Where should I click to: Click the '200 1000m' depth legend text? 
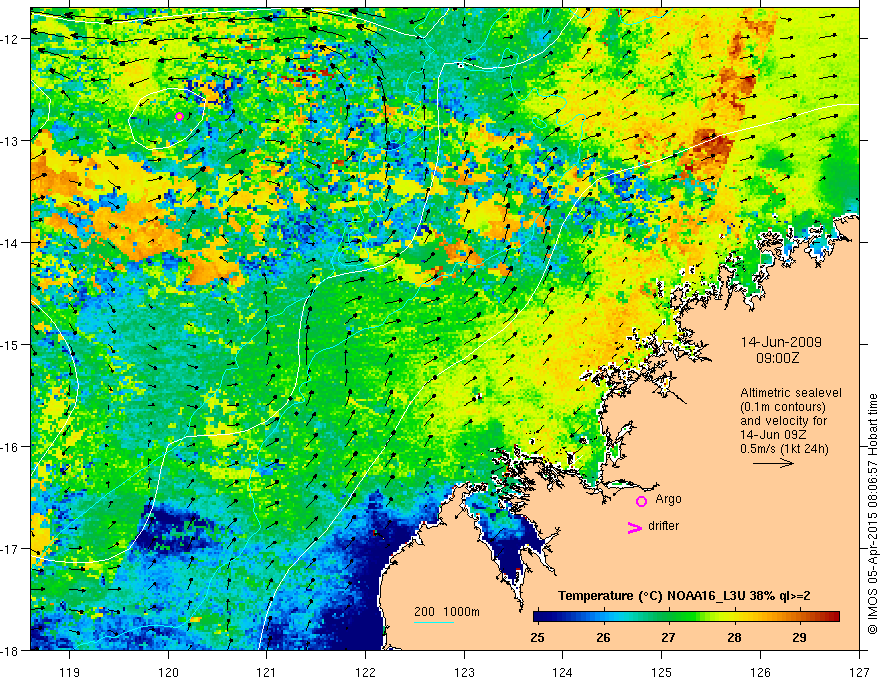(447, 612)
